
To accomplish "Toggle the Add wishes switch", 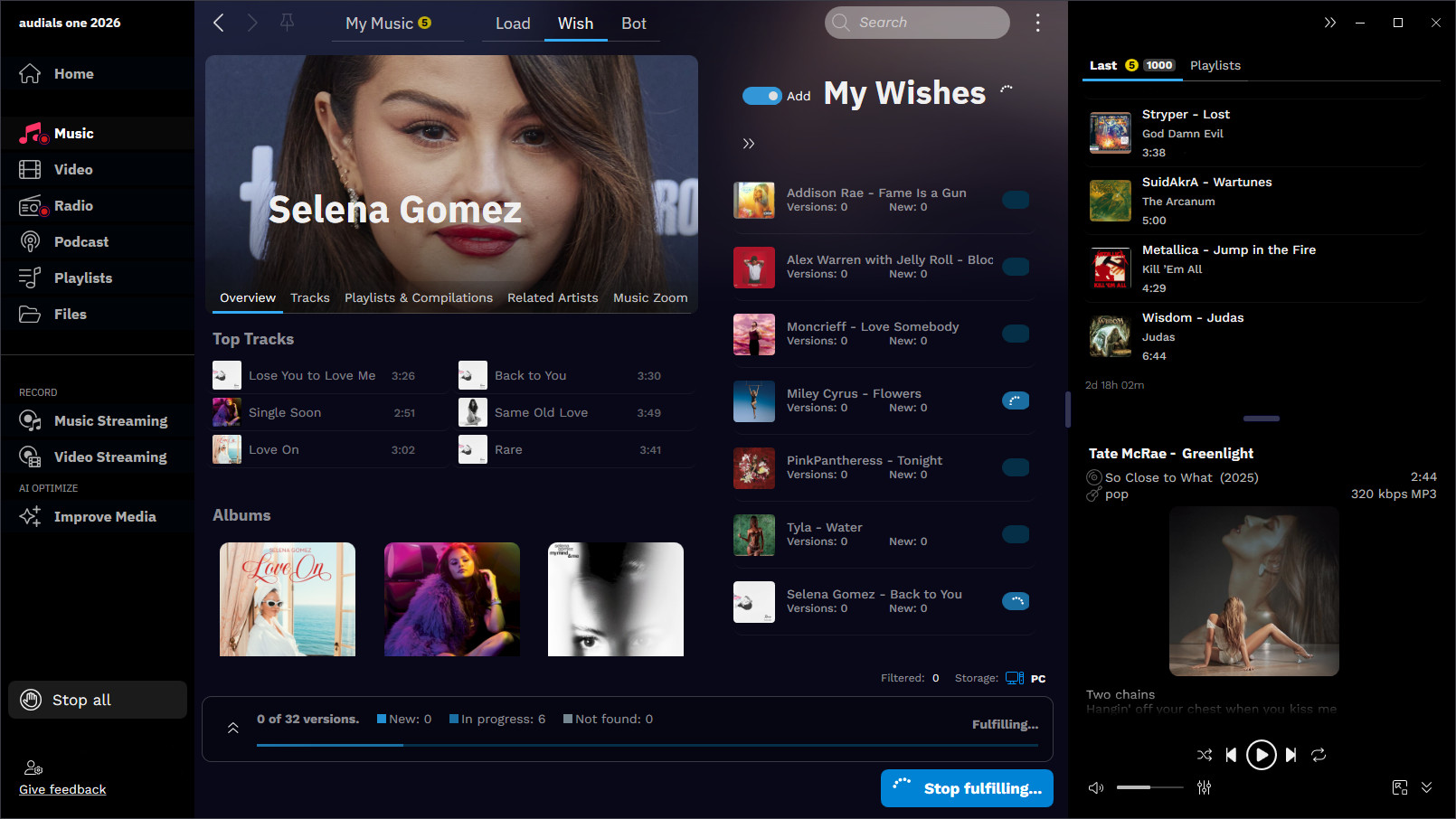I will 761,96.
